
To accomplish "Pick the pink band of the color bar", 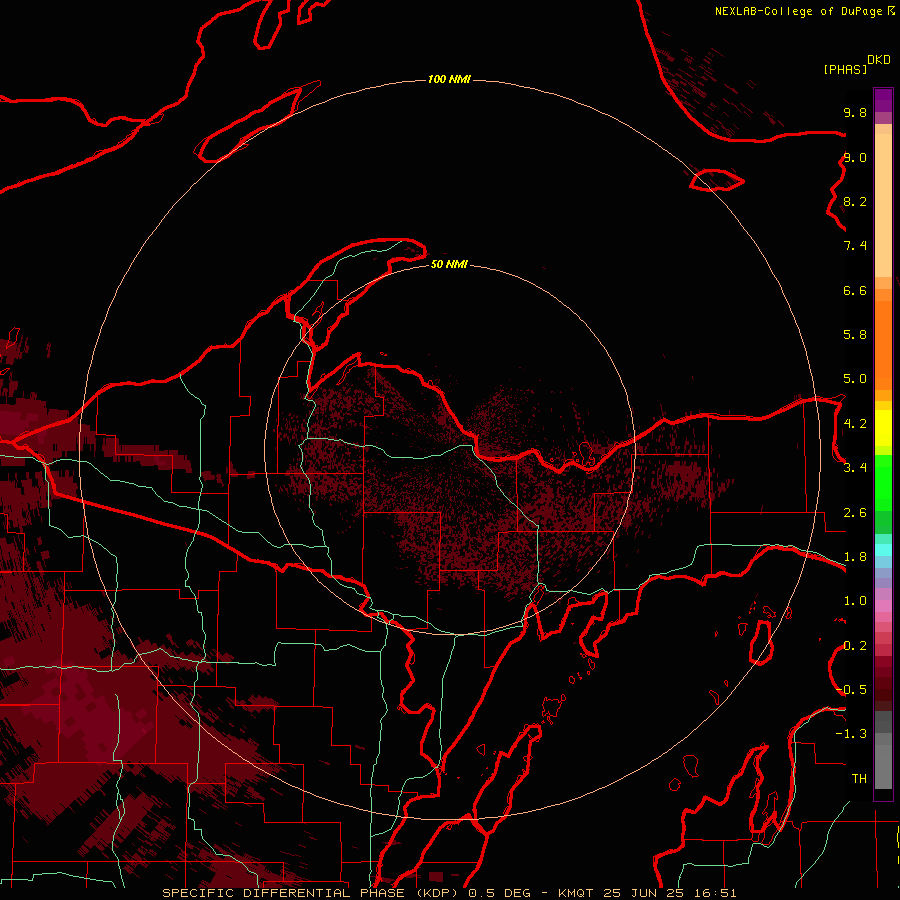I will pyautogui.click(x=883, y=606).
